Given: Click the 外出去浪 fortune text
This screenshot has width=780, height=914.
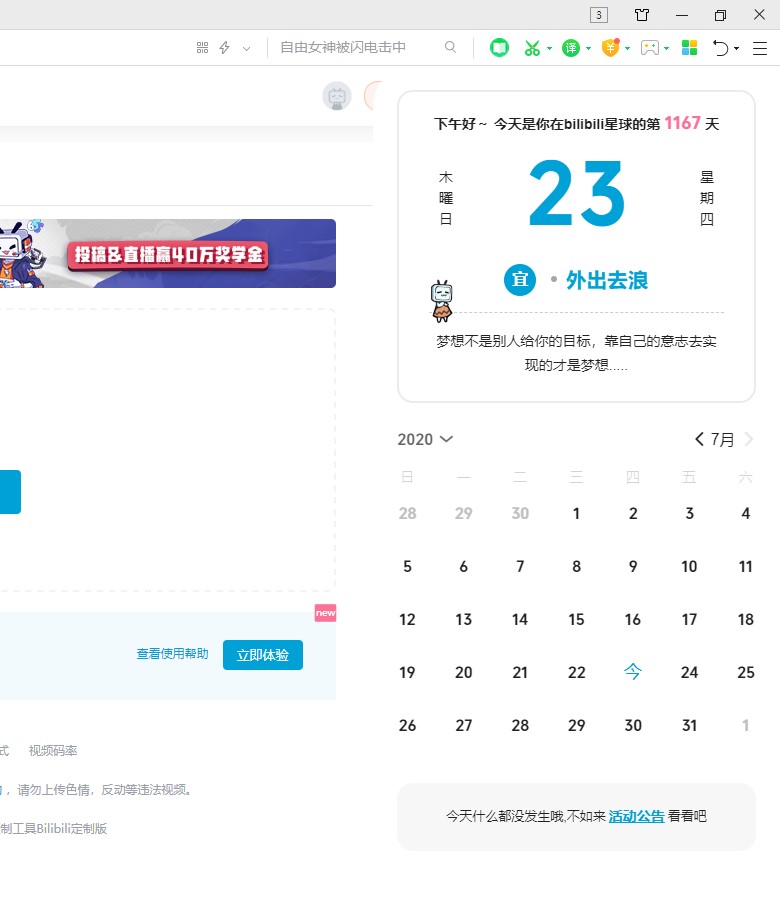Looking at the screenshot, I should (x=607, y=280).
